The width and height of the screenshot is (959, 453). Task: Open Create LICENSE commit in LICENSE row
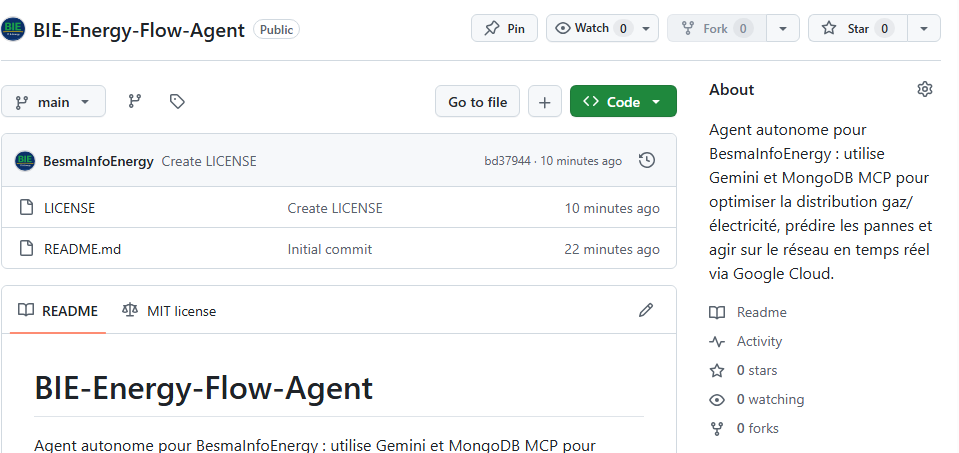(335, 208)
